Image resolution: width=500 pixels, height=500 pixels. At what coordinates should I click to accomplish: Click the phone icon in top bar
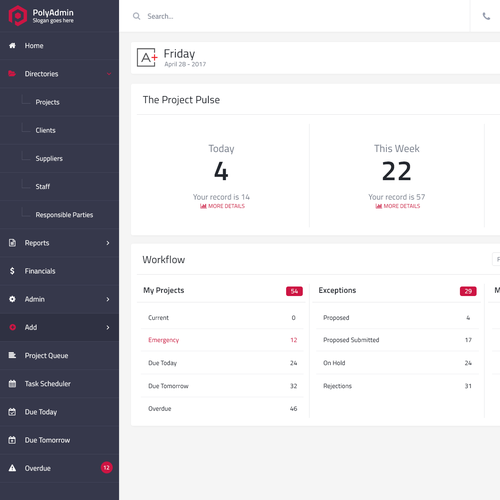[486, 16]
